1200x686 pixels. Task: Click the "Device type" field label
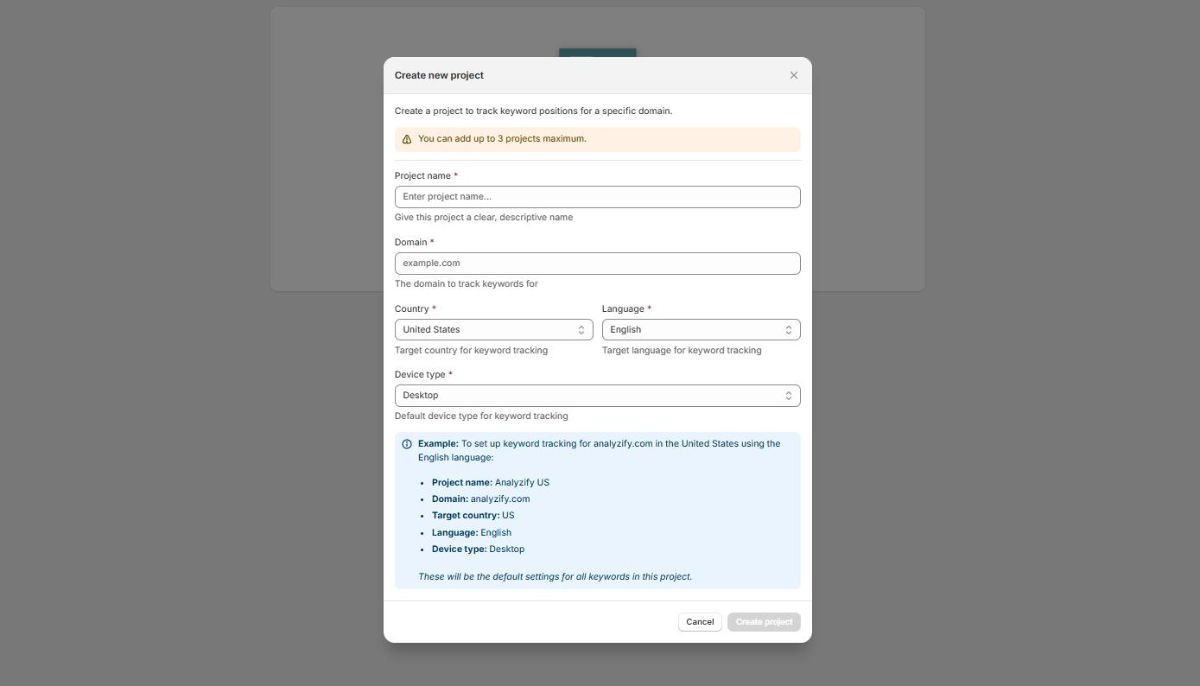[x=419, y=375]
